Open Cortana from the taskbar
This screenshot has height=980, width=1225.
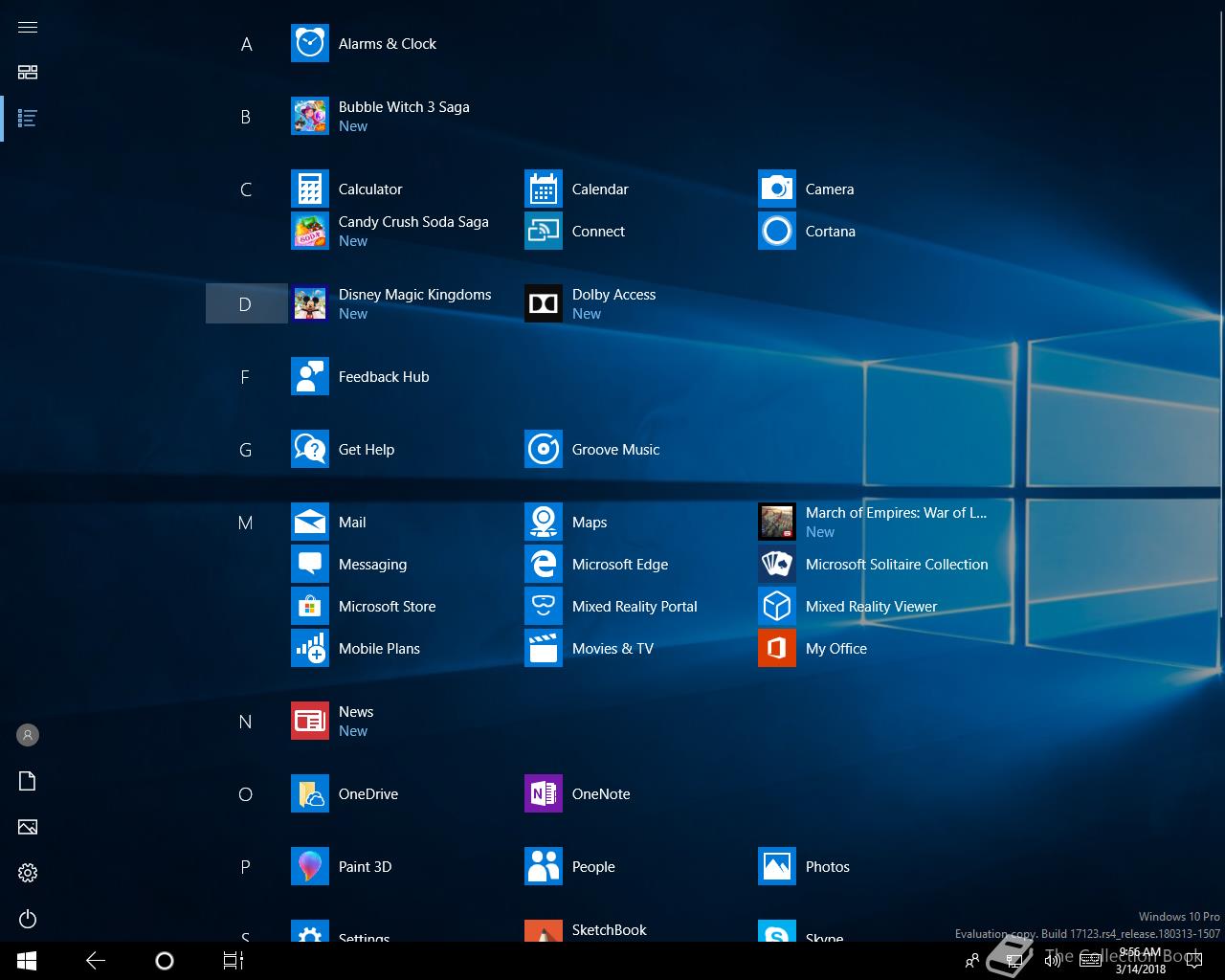(165, 961)
